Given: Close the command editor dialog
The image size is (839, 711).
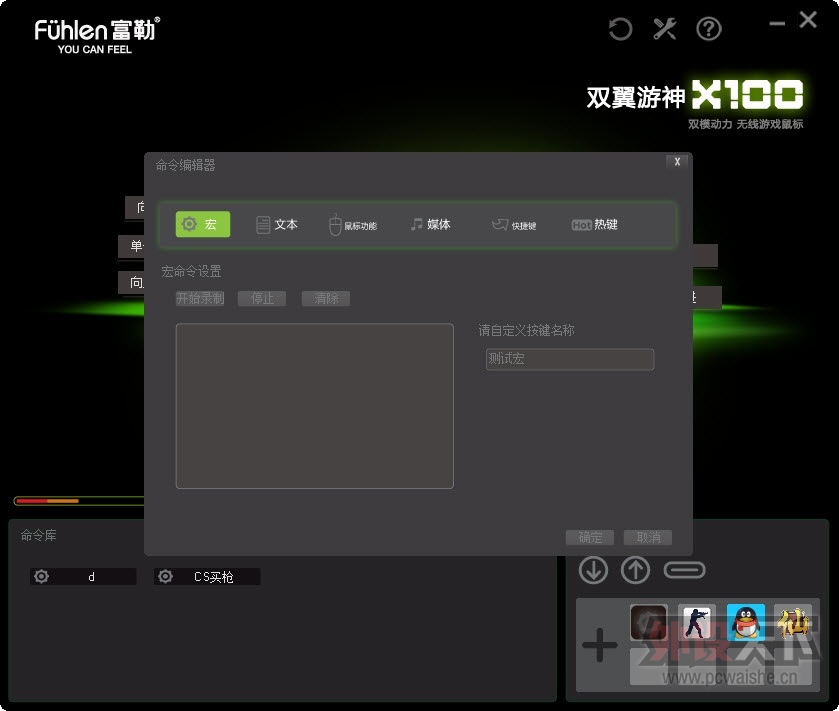Looking at the screenshot, I should coord(677,162).
